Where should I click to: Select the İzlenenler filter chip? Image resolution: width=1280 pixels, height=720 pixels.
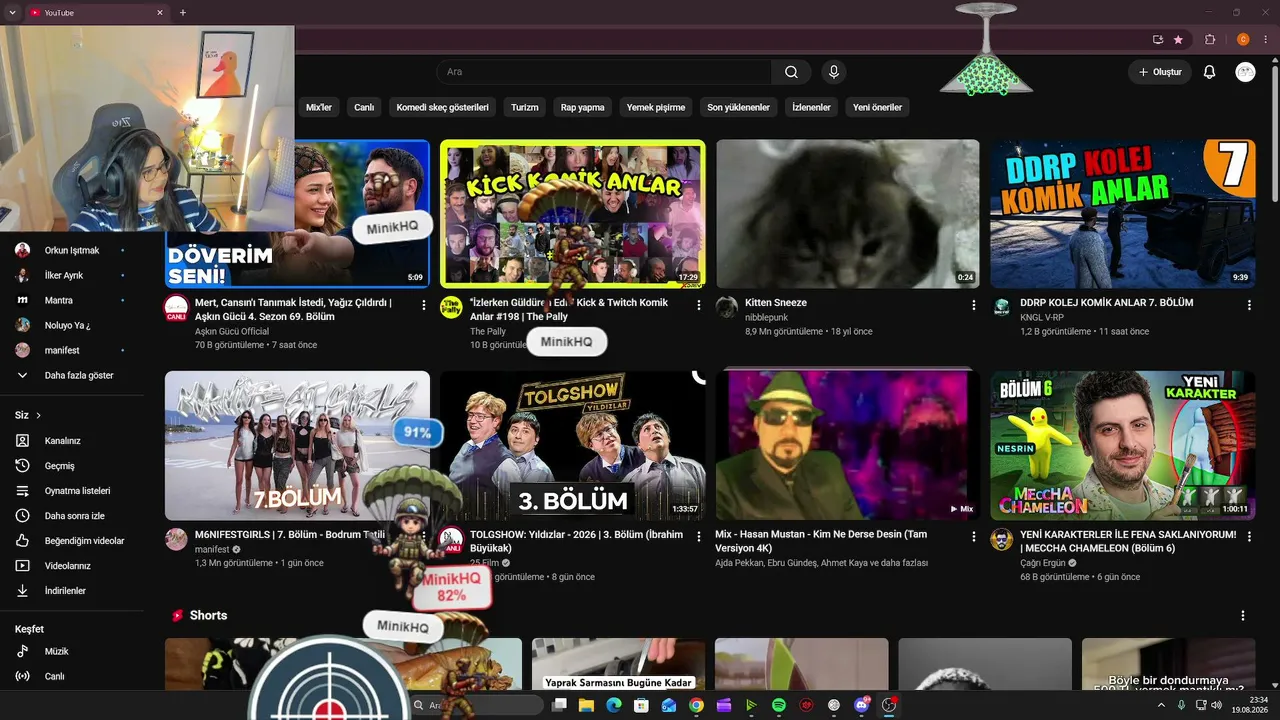tap(811, 107)
